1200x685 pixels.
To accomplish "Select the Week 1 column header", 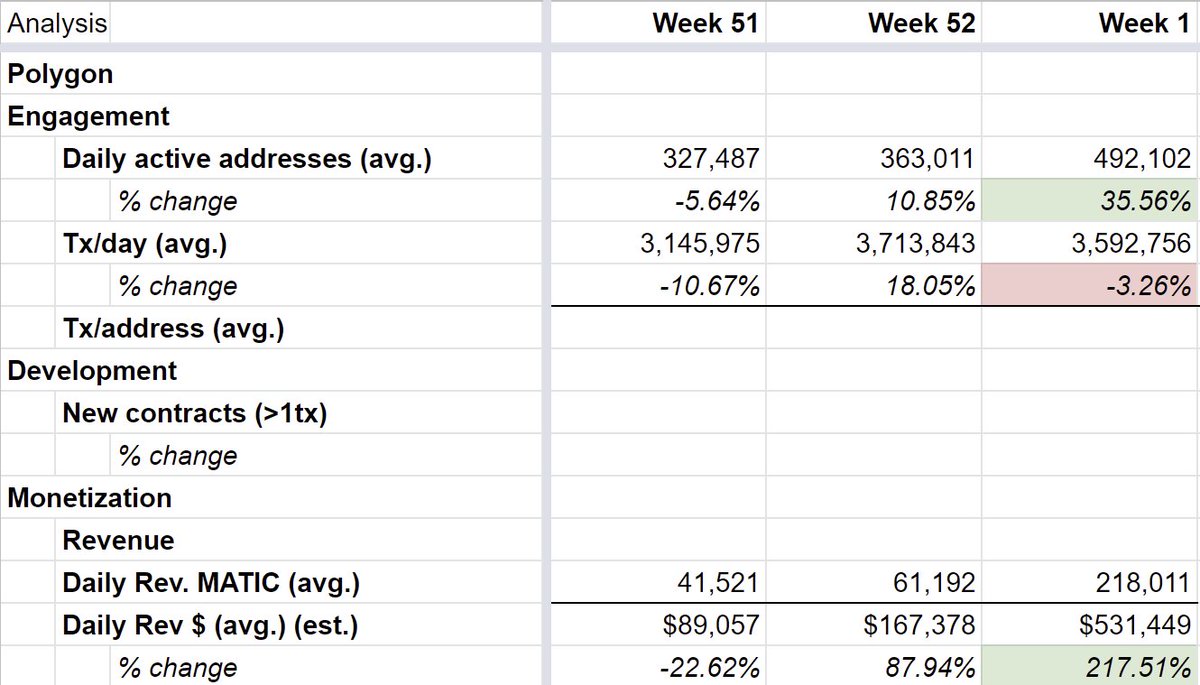I will (x=1091, y=24).
